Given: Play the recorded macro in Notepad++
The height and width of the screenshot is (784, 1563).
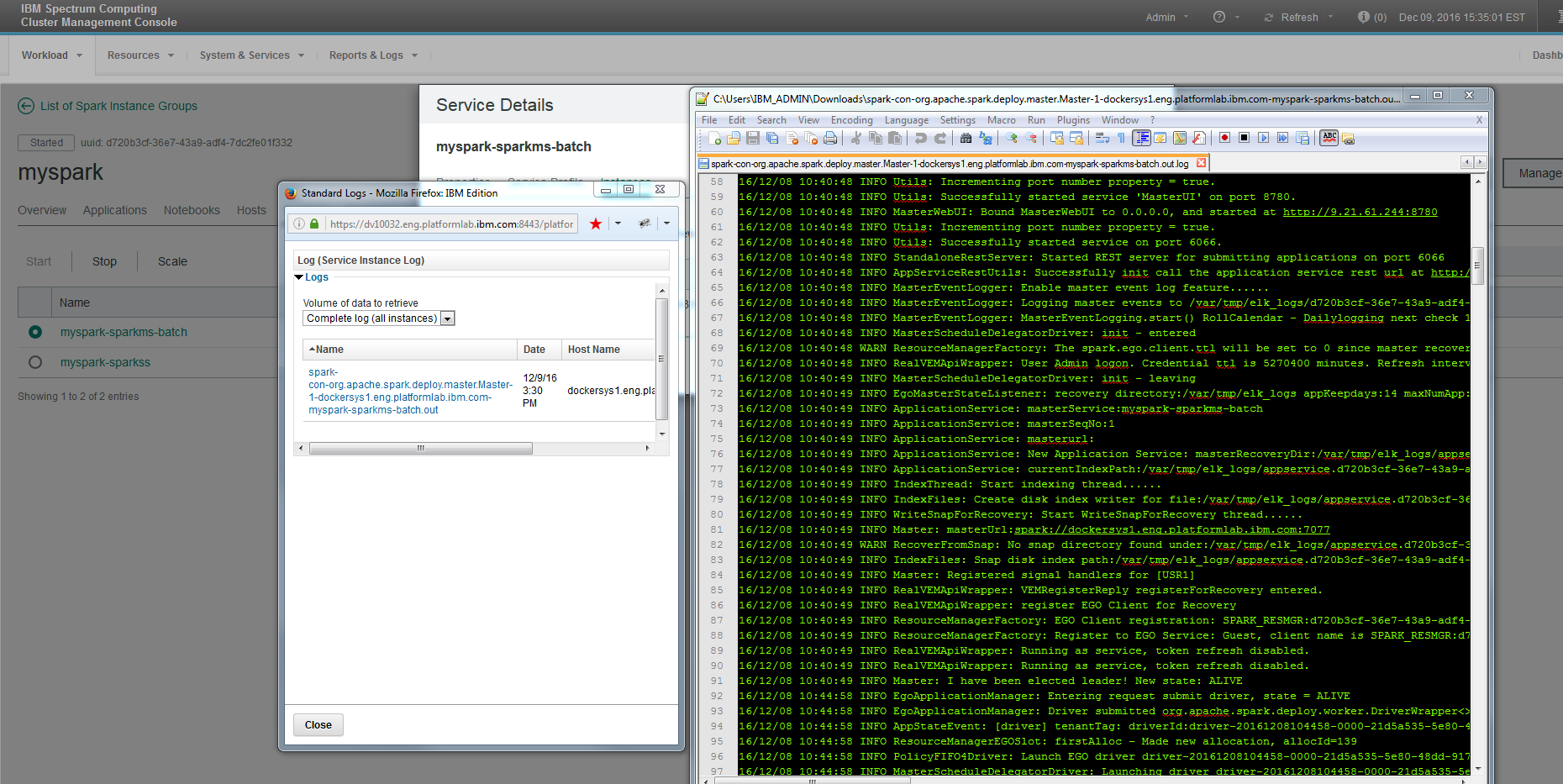Looking at the screenshot, I should coord(1263,139).
